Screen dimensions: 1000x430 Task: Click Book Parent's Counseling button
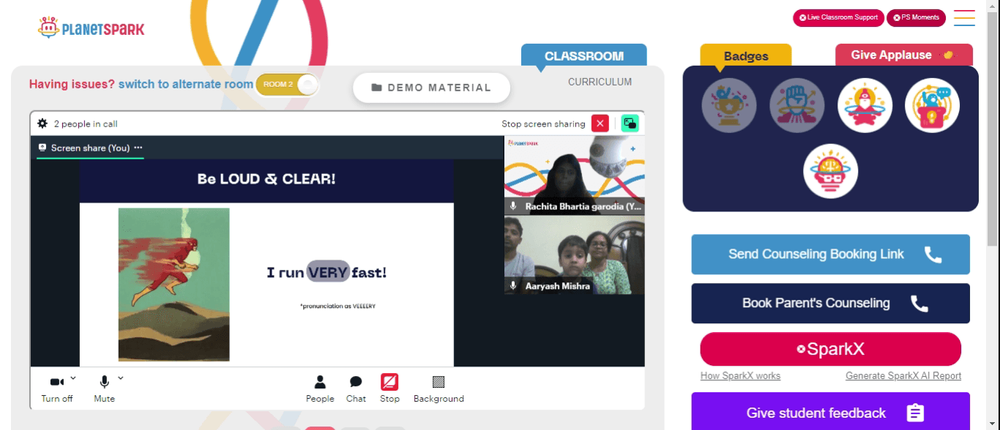tap(830, 303)
